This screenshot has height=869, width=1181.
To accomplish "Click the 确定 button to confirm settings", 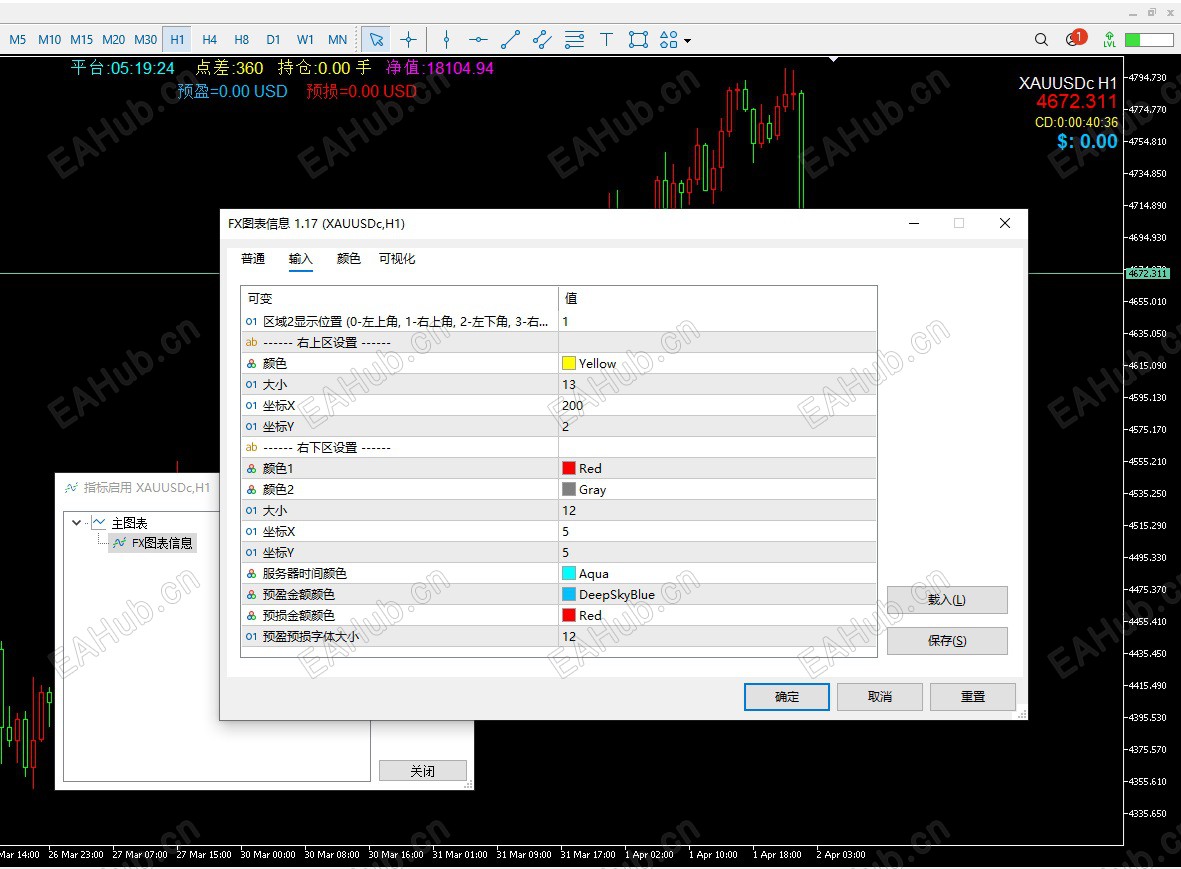I will (x=786, y=696).
